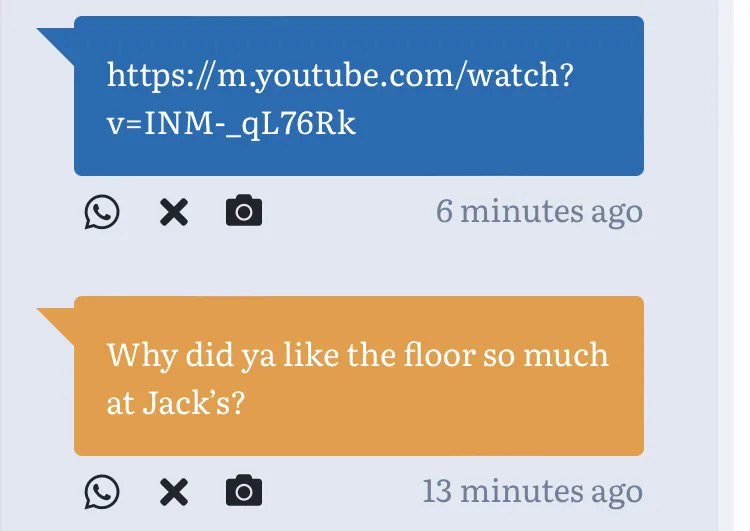The width and height of the screenshot is (750, 531).
Task: Share the YouTube link message via WhatsApp
Action: (102, 212)
